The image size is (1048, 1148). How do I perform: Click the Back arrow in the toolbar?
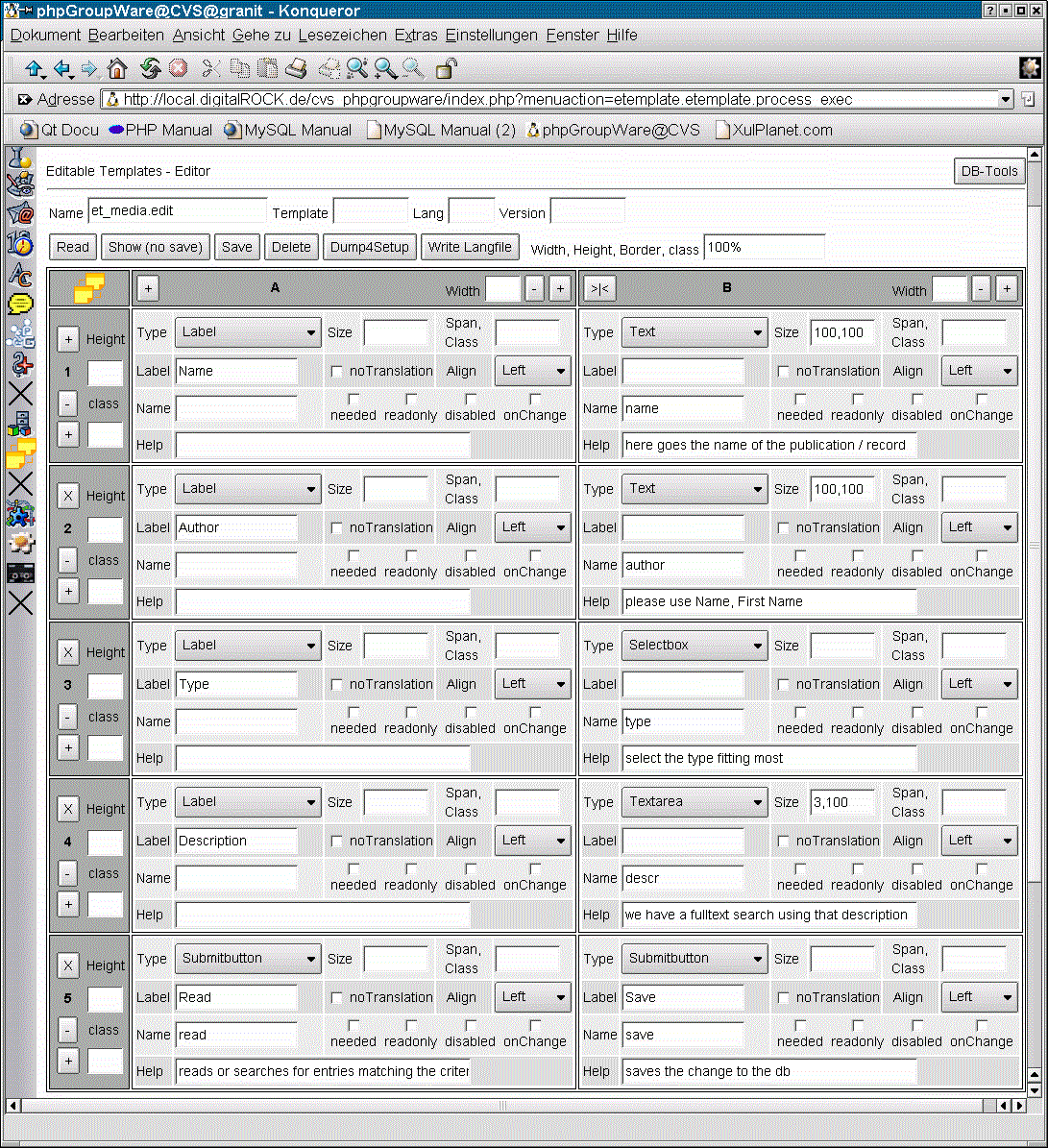[63, 69]
